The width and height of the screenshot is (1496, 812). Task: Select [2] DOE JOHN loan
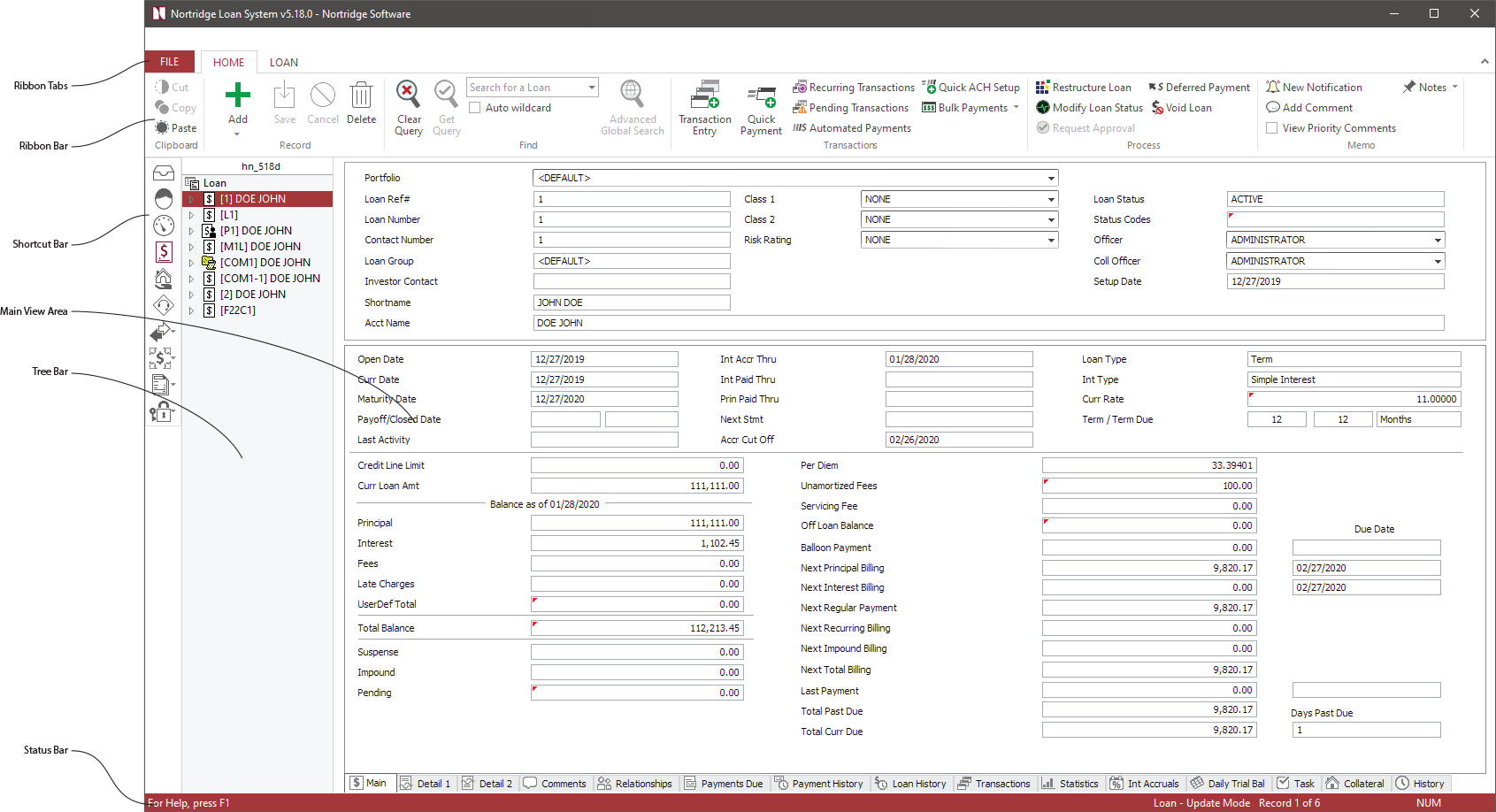253,295
